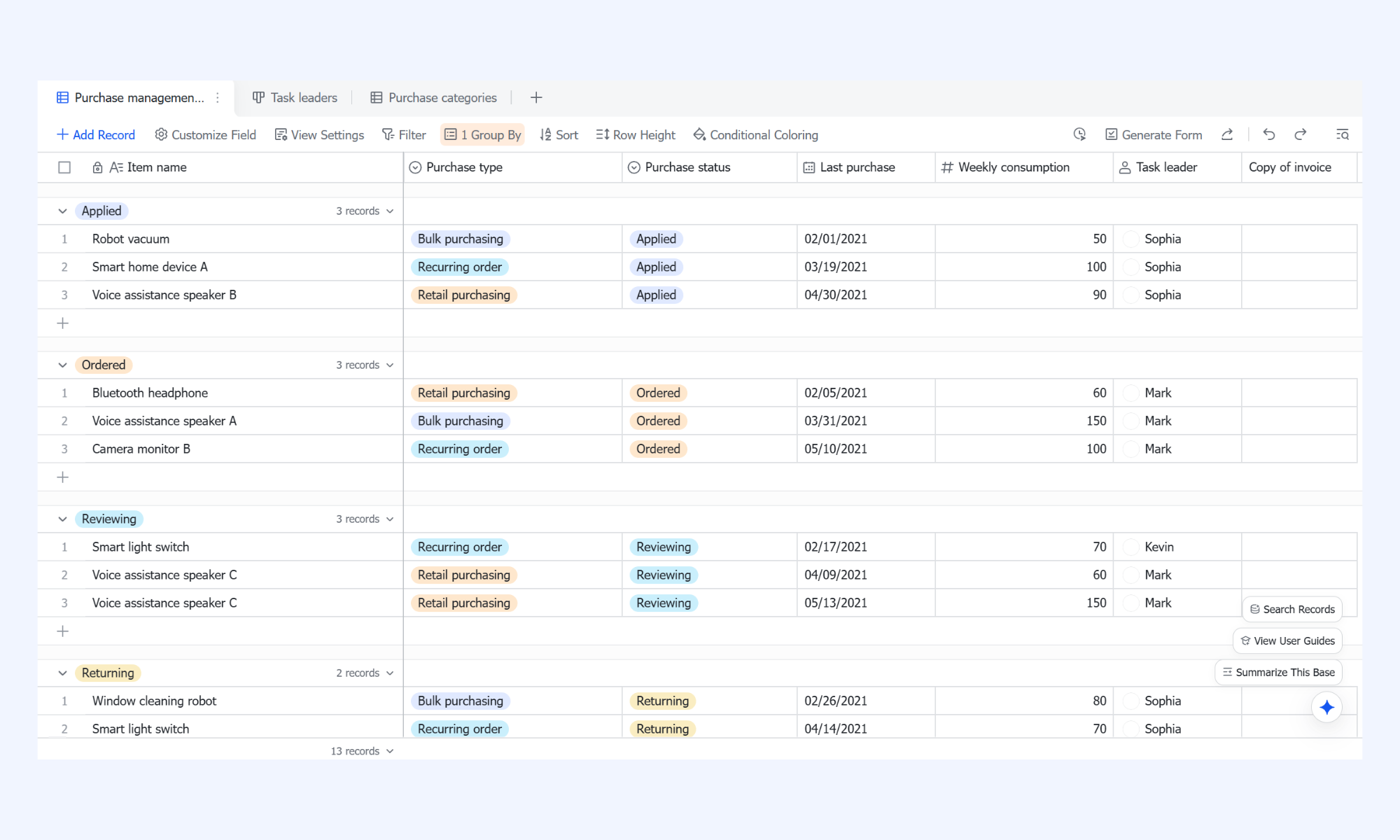The height and width of the screenshot is (840, 1400).
Task: Open the blue AI sparkle assistant button
Action: (x=1326, y=708)
